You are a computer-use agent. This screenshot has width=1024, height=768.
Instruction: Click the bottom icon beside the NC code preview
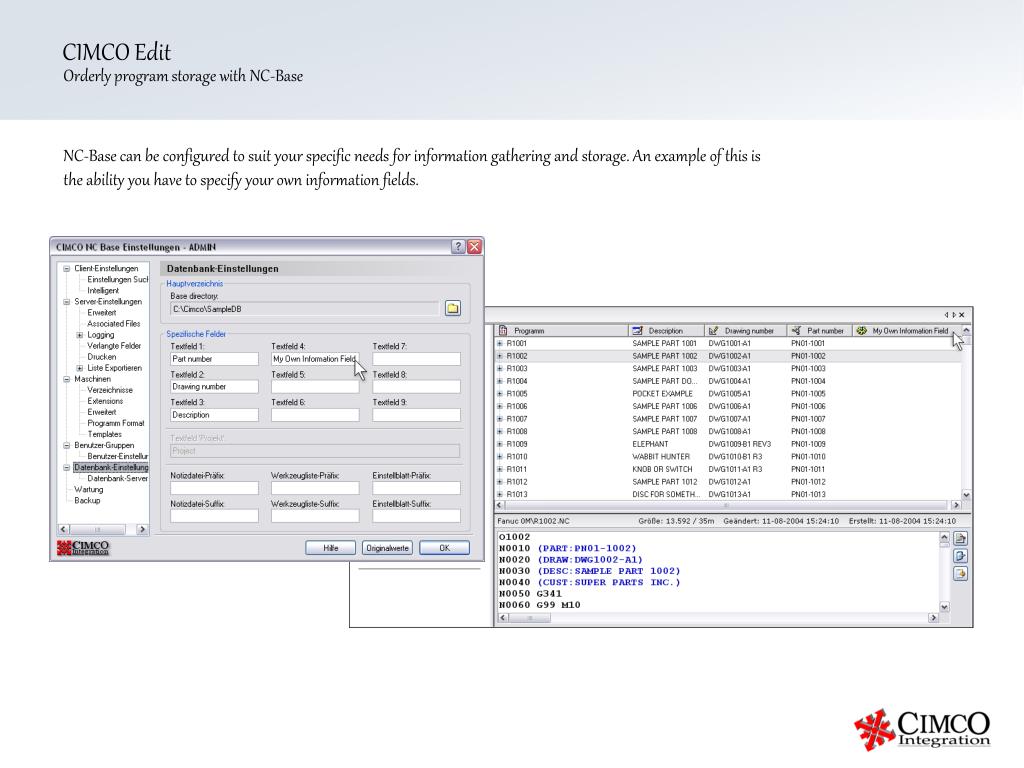[x=960, y=574]
